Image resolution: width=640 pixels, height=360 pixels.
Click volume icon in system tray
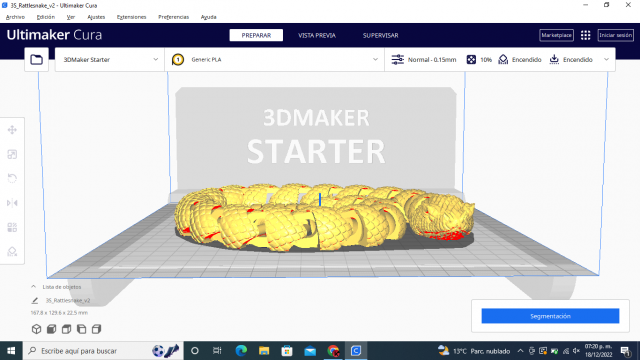(576, 351)
